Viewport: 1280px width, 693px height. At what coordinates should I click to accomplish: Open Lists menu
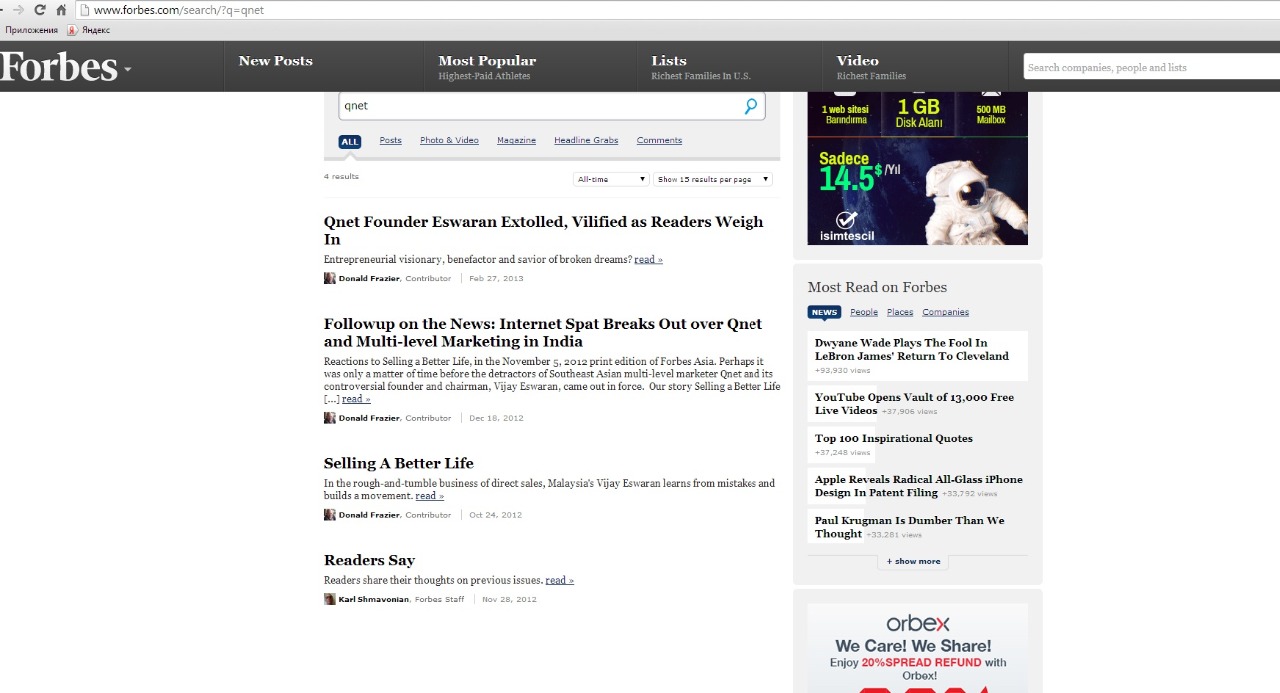(x=669, y=61)
